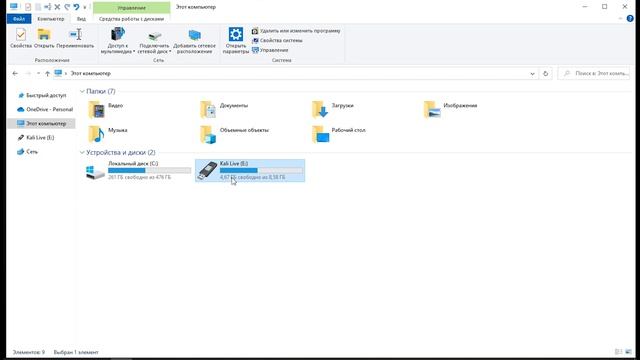The width and height of the screenshot is (640, 360).
Task: Go up one level with the up arrow
Action: 47,73
